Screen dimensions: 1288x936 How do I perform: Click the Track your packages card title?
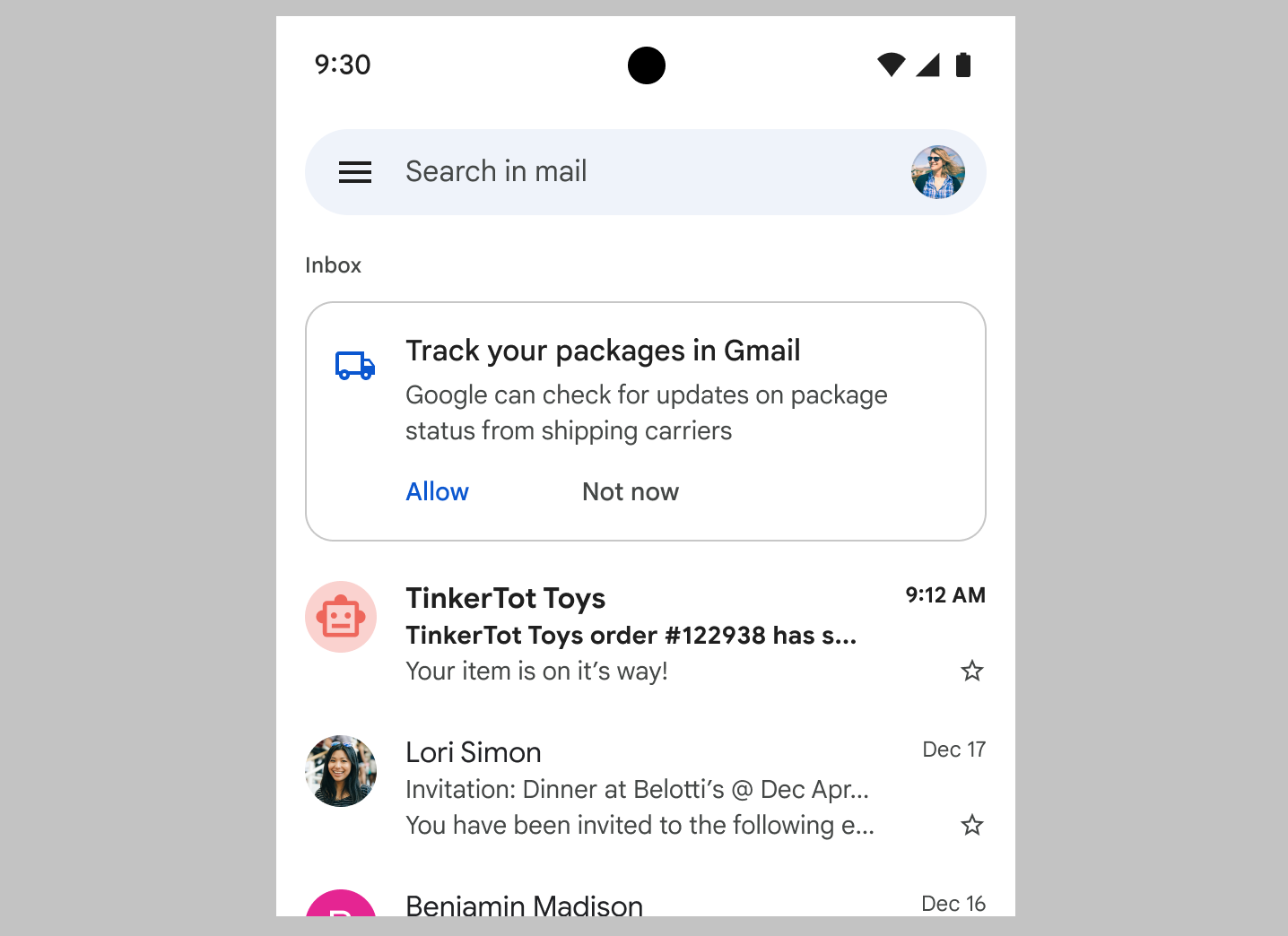[603, 351]
